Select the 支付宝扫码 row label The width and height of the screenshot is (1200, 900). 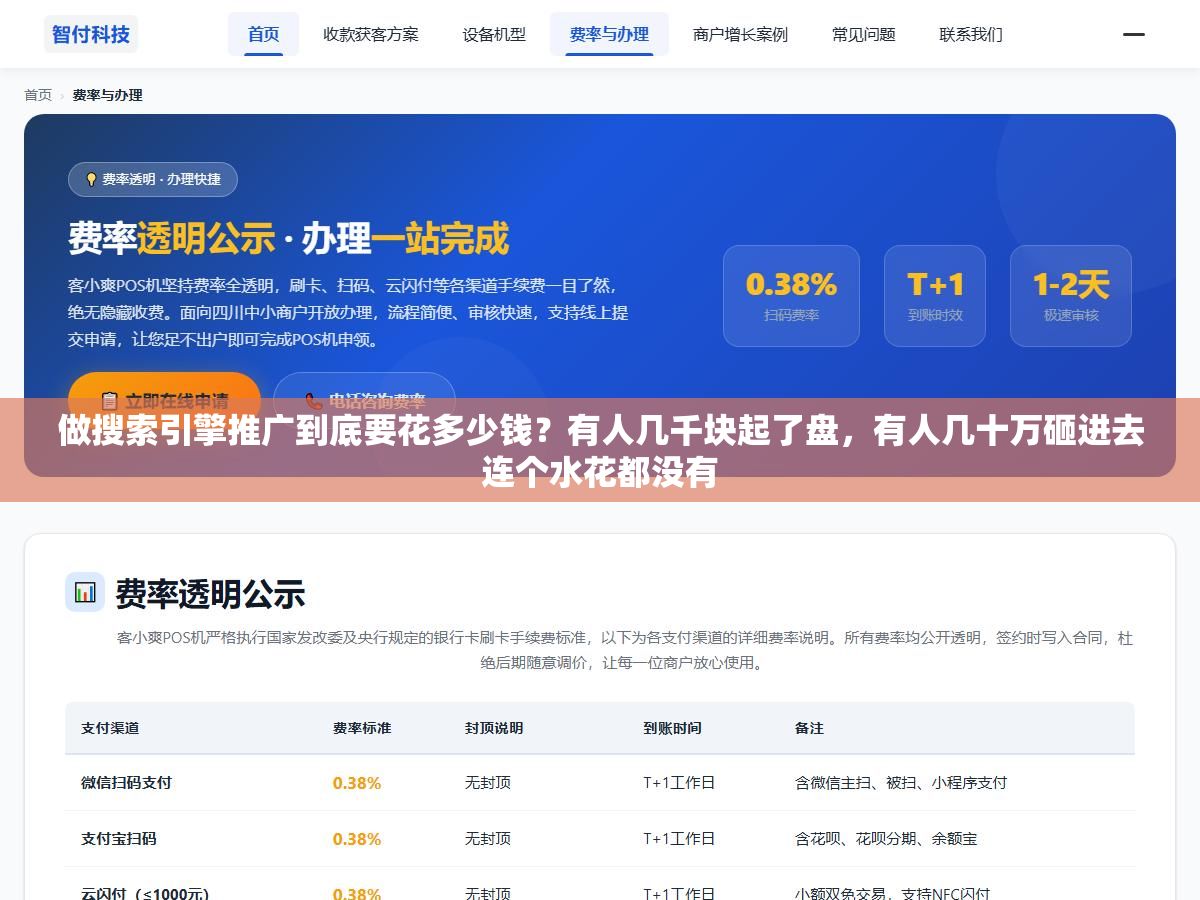119,839
